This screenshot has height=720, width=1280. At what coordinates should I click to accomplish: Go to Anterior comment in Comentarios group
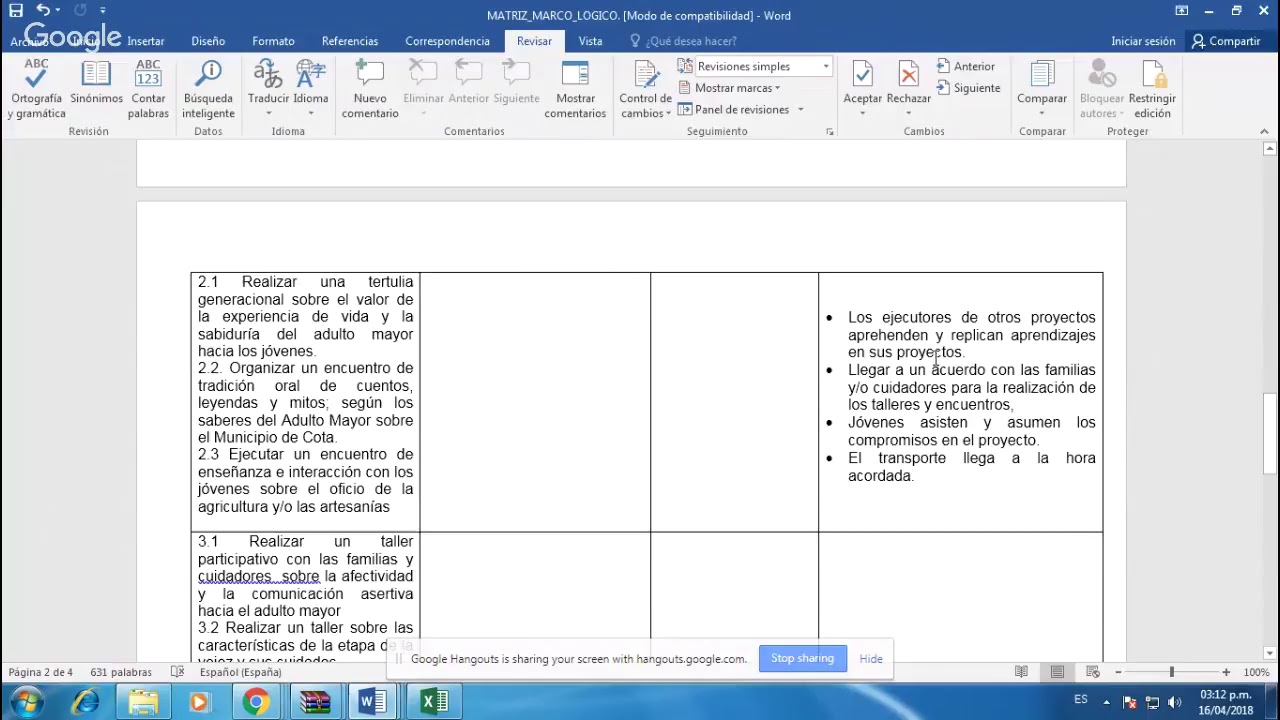point(468,82)
